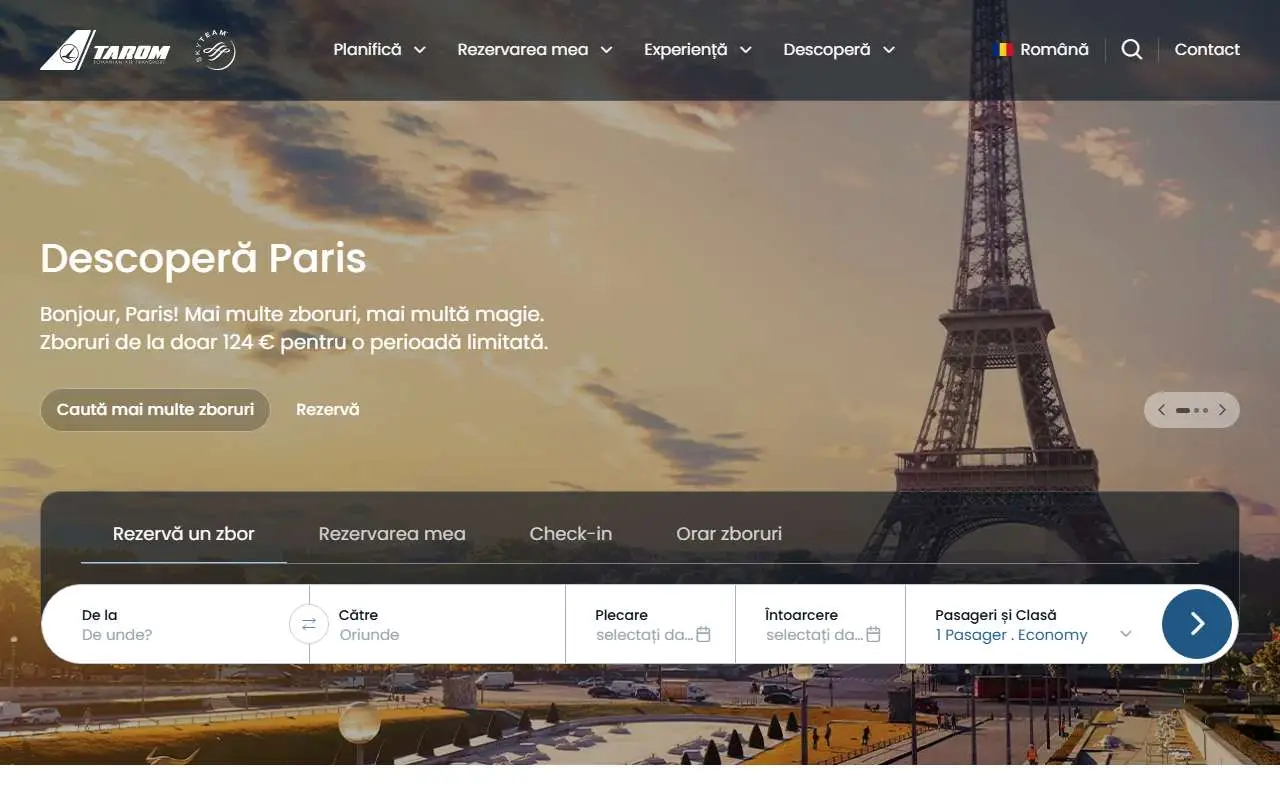Show the next hero slide
Image resolution: width=1280 pixels, height=800 pixels.
point(1222,410)
